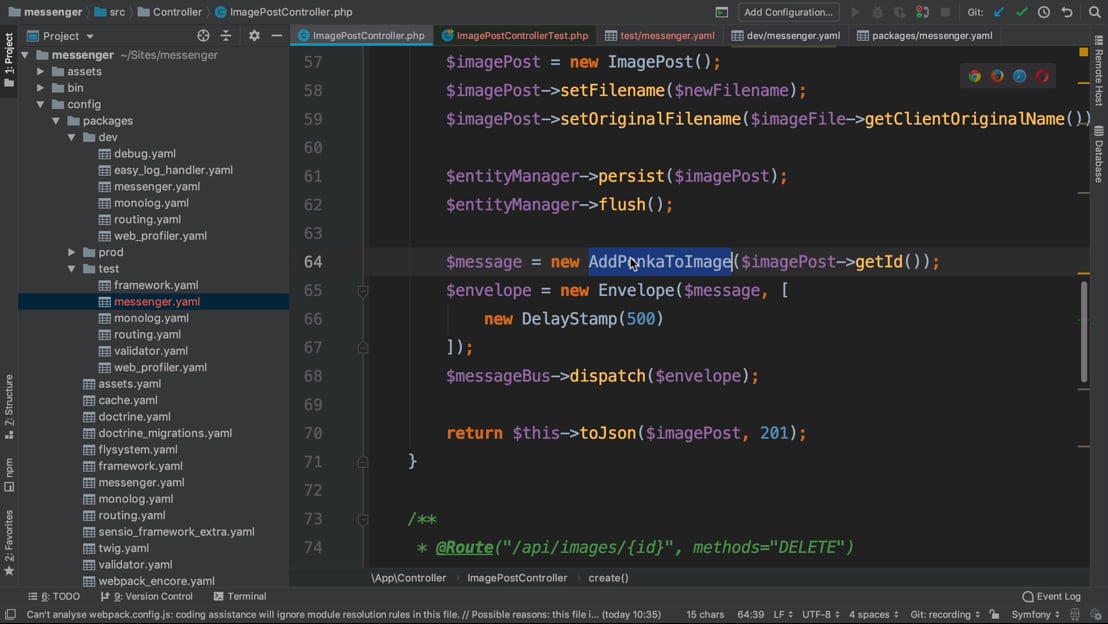Open Git history clock icon

1044,12
